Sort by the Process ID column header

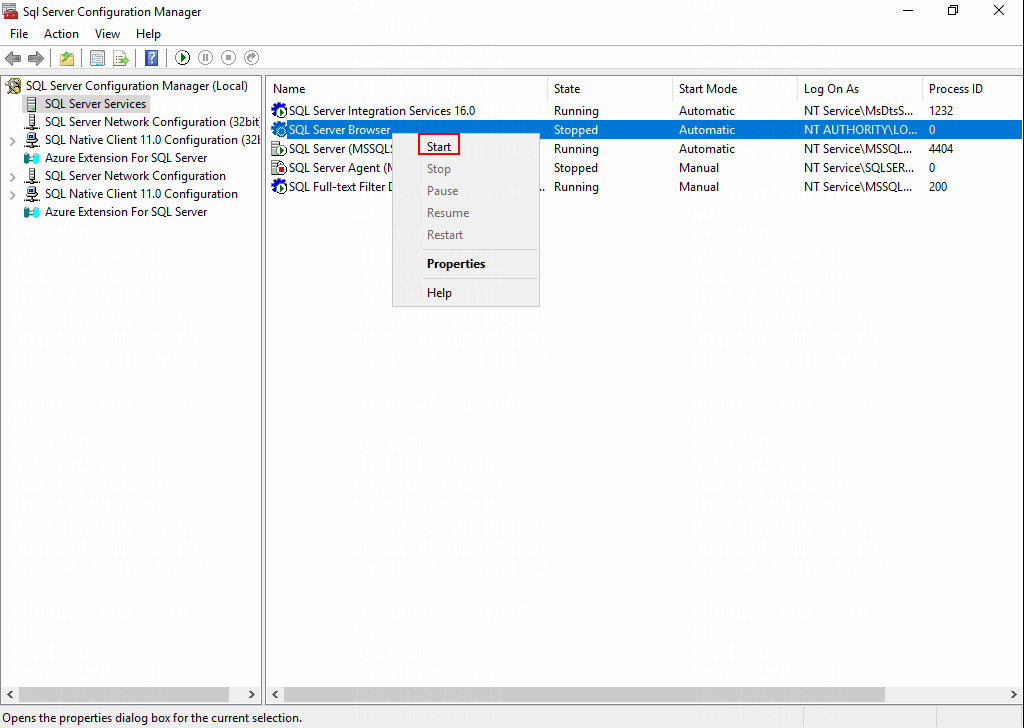972,89
